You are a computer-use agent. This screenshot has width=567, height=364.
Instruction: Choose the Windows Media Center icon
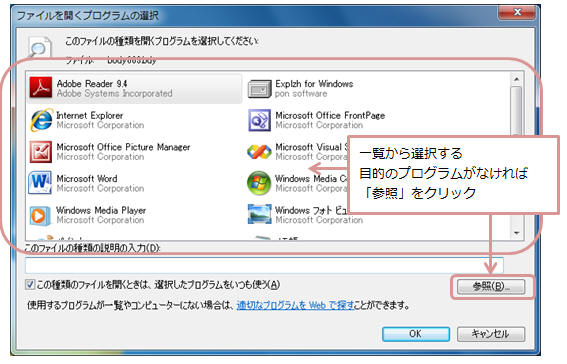[259, 183]
